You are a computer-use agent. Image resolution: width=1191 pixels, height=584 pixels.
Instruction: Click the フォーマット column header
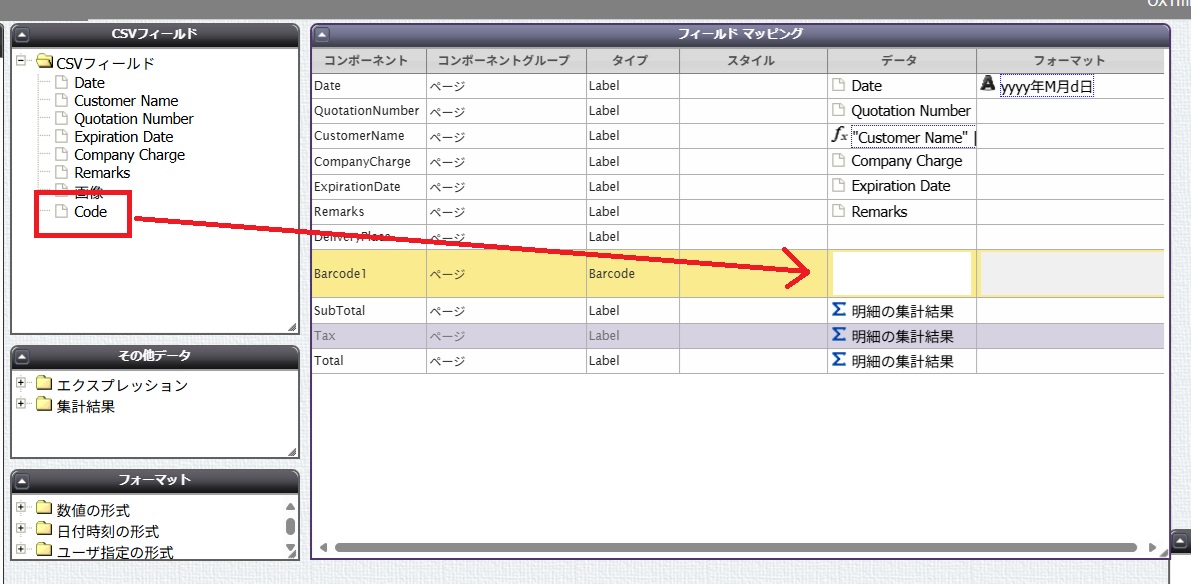pos(1069,60)
